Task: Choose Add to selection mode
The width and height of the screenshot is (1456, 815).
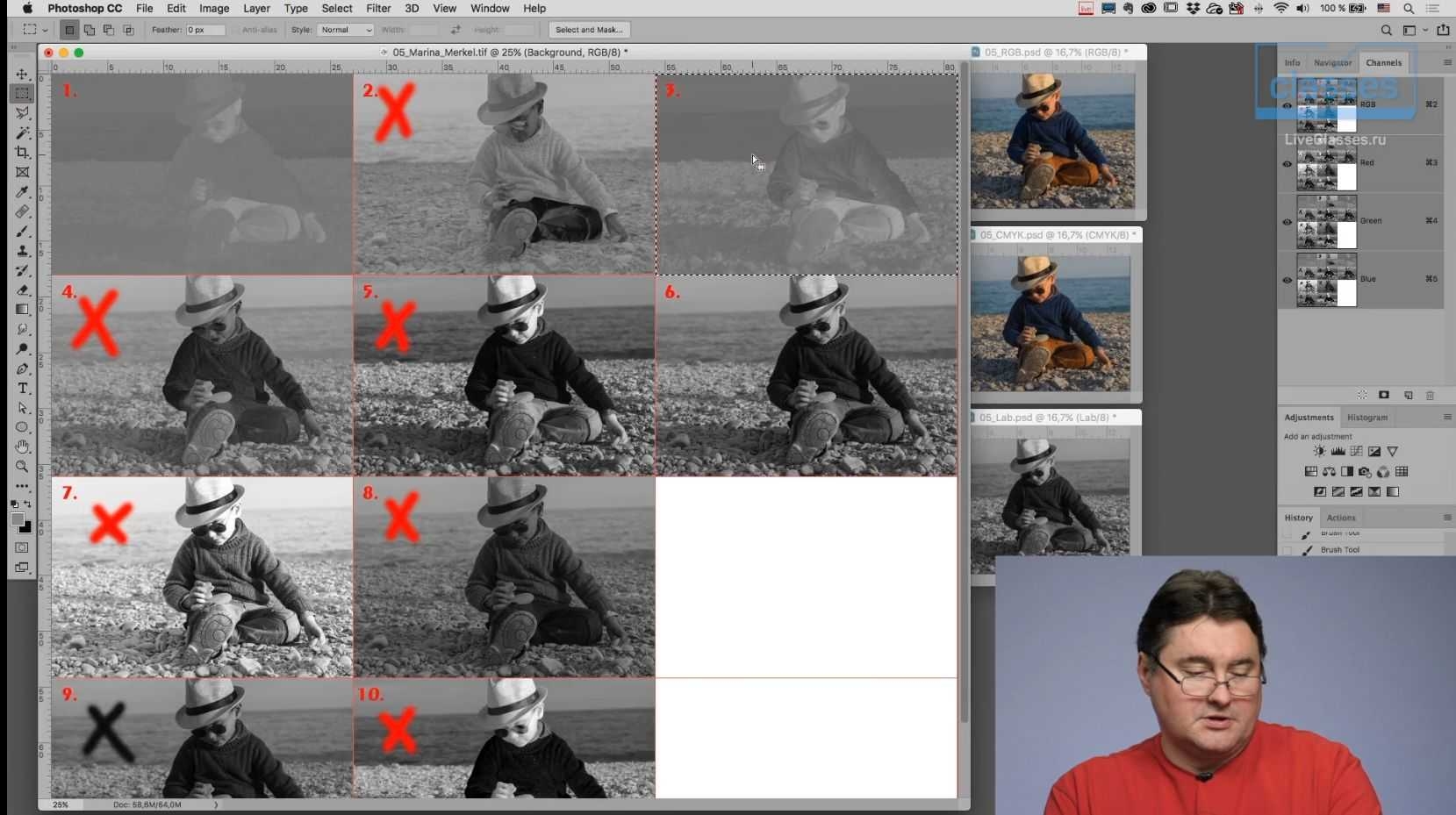Action: (x=89, y=30)
